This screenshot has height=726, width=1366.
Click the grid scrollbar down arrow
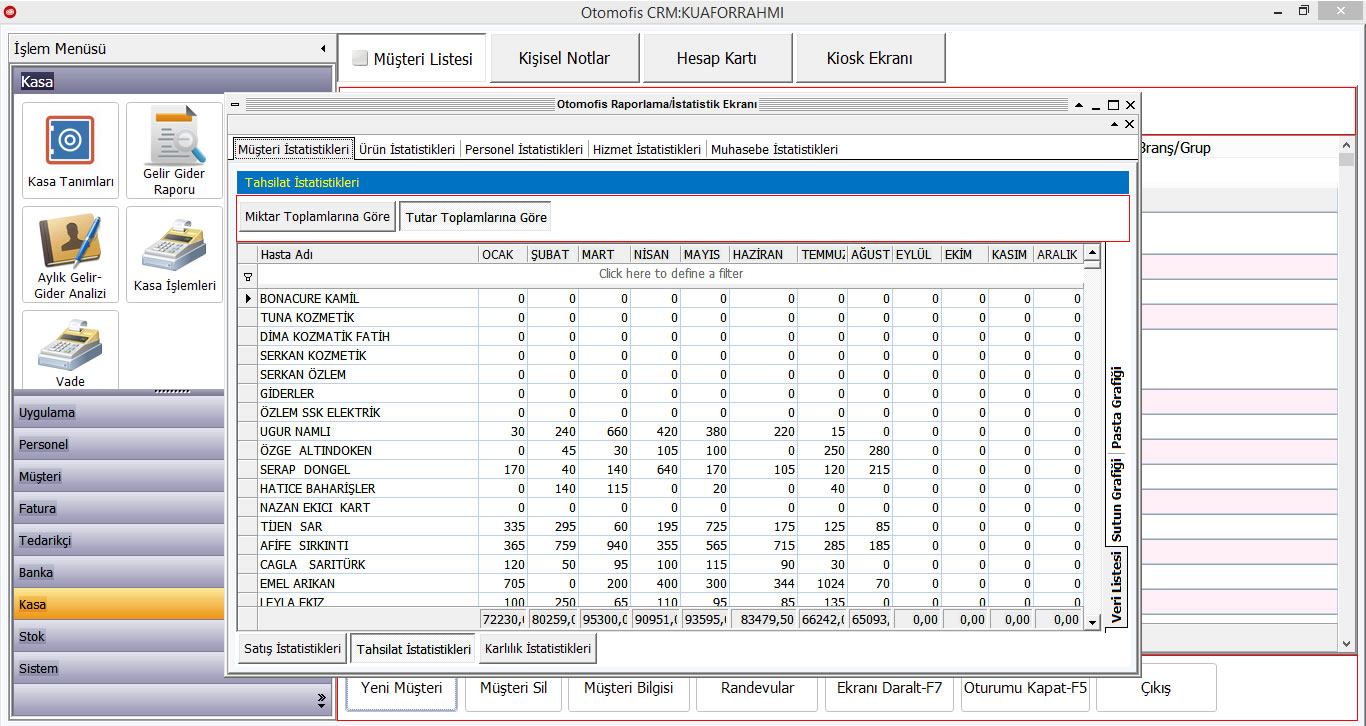(x=1092, y=621)
